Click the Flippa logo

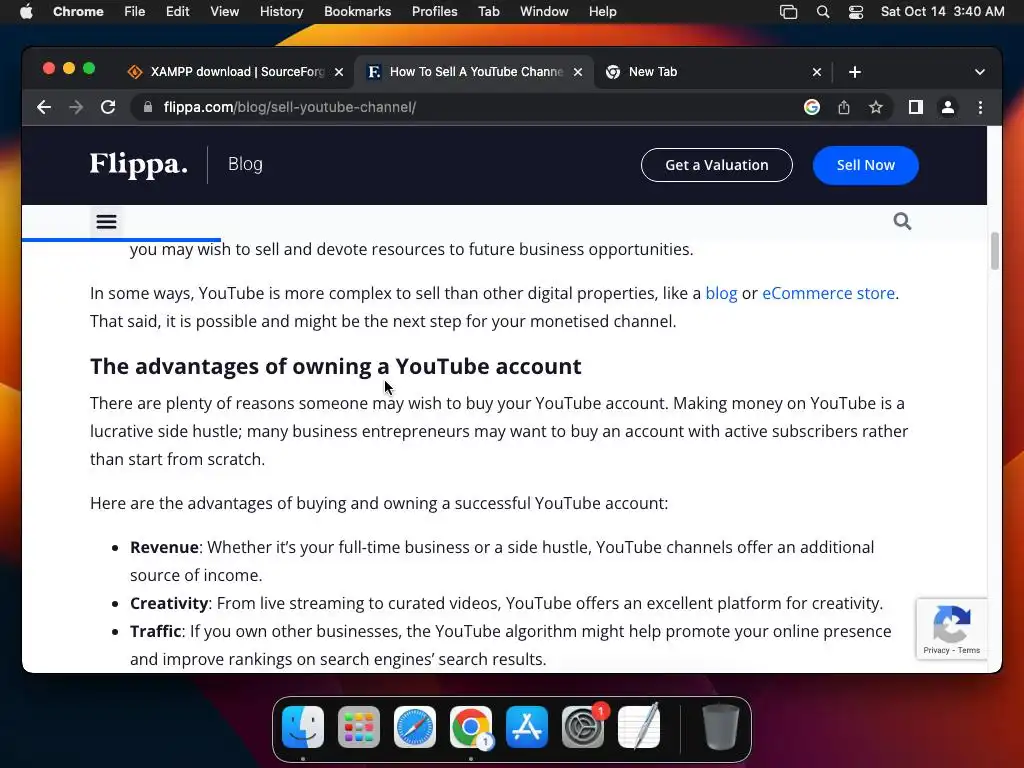[138, 164]
